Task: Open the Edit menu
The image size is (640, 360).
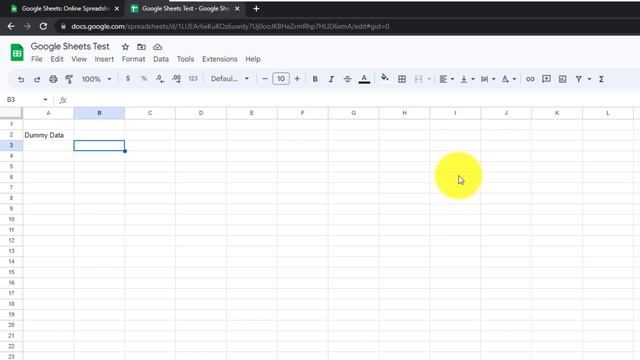Action: click(x=57, y=59)
